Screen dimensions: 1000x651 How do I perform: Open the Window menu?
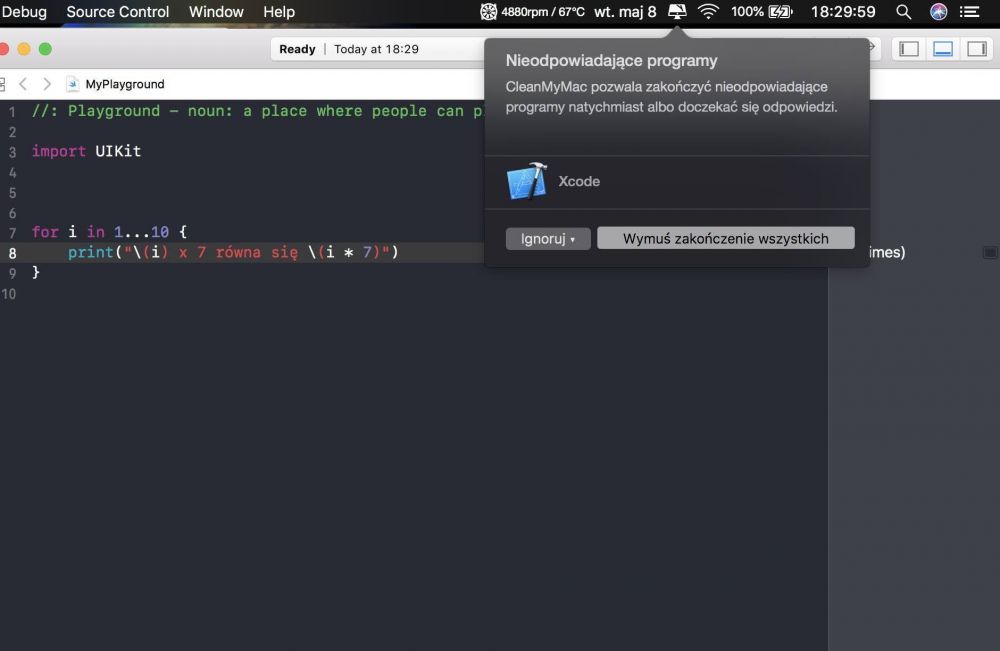point(216,11)
